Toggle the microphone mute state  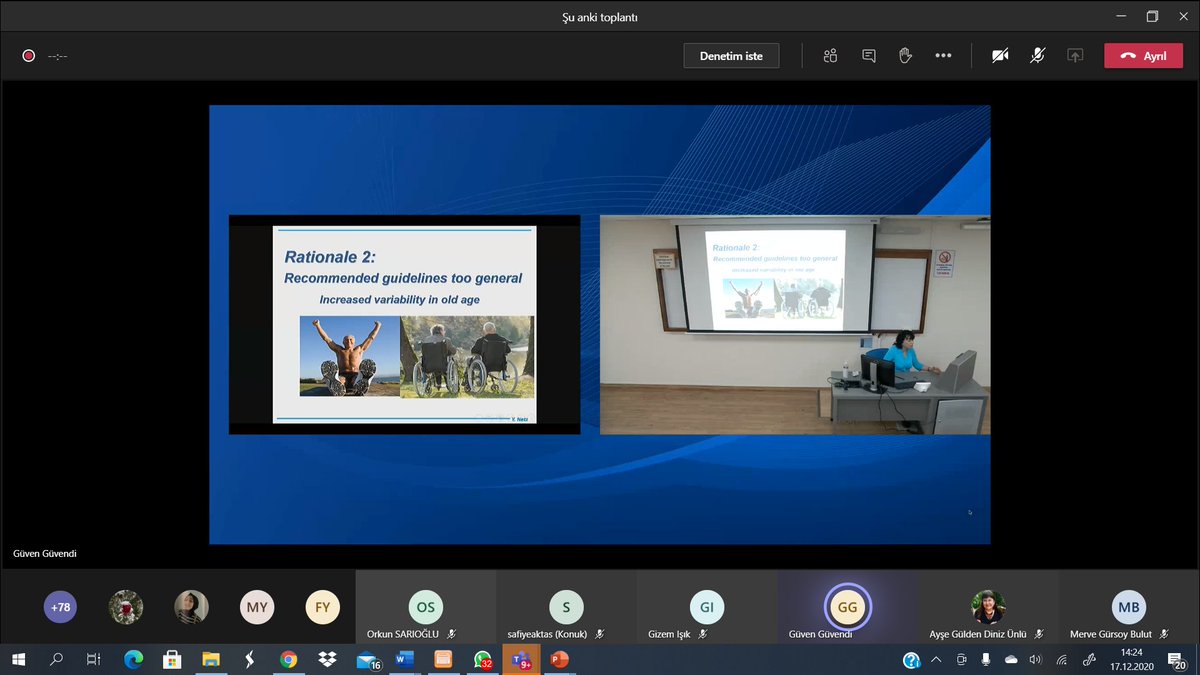click(1037, 56)
